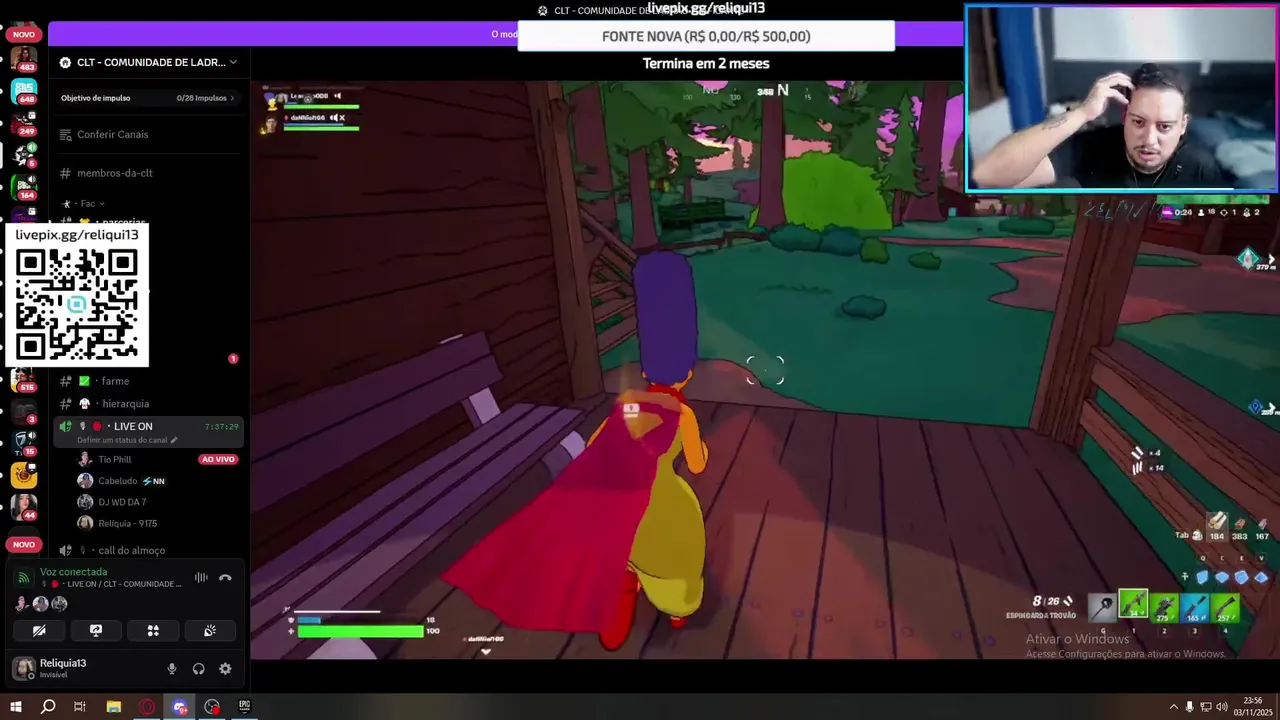Screen dimensions: 1280x720
Task: Click Tio Phill in voice channel
Action: click(115, 459)
